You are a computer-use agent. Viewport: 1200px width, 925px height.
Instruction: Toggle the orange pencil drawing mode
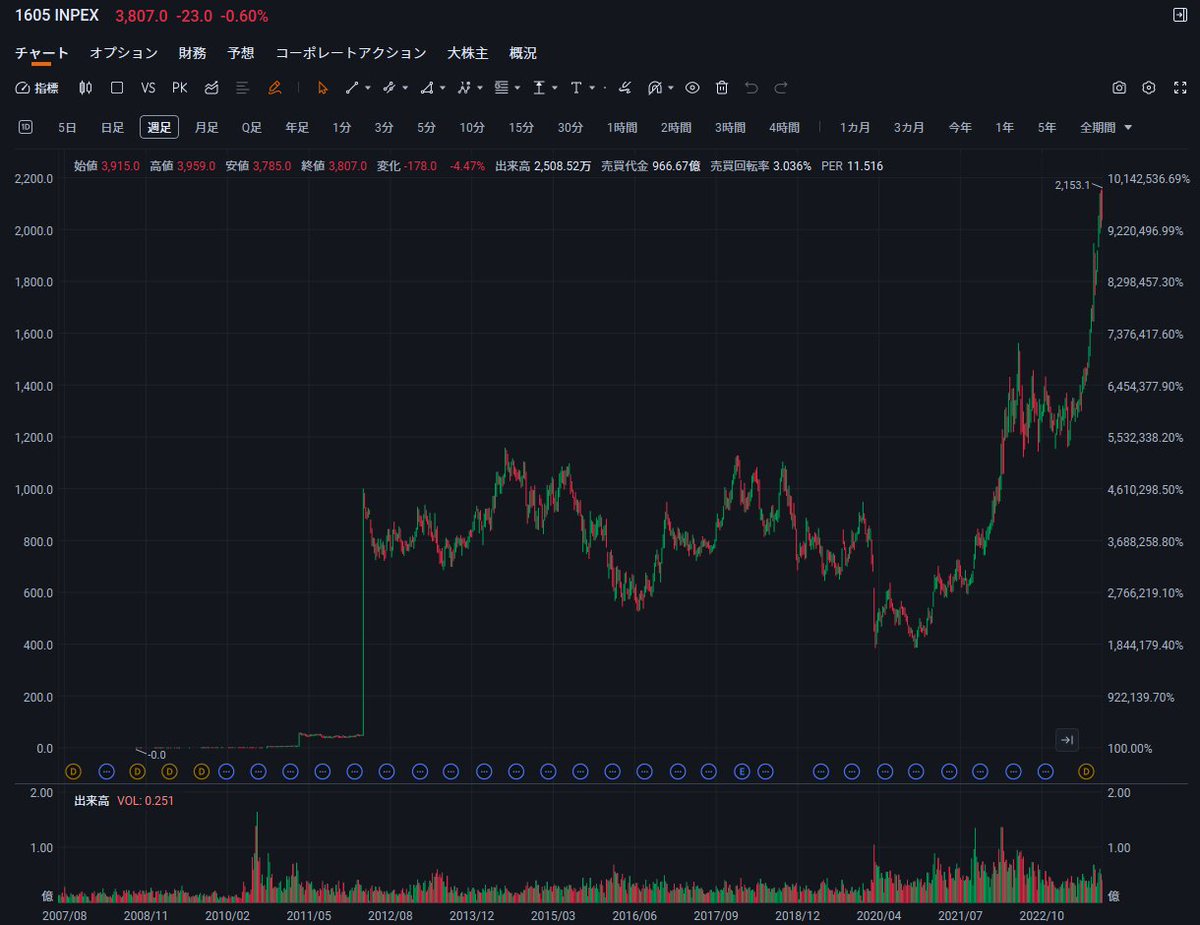[x=274, y=88]
